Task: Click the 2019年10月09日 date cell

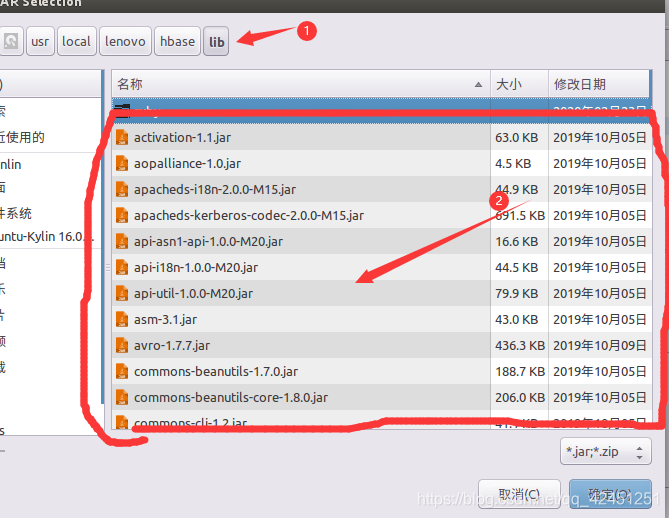Action: (599, 346)
